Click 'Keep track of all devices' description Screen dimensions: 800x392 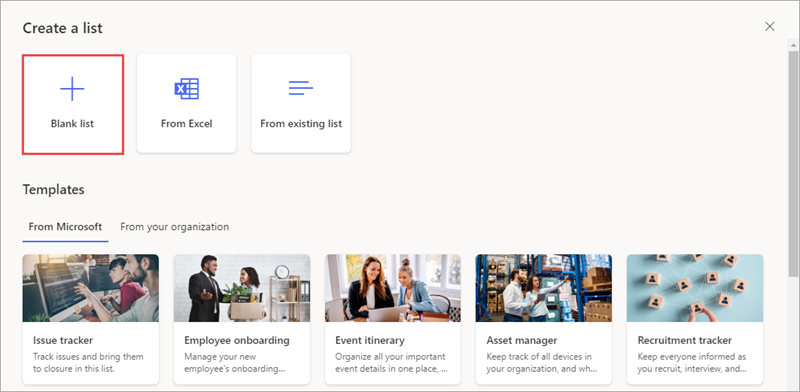click(541, 362)
